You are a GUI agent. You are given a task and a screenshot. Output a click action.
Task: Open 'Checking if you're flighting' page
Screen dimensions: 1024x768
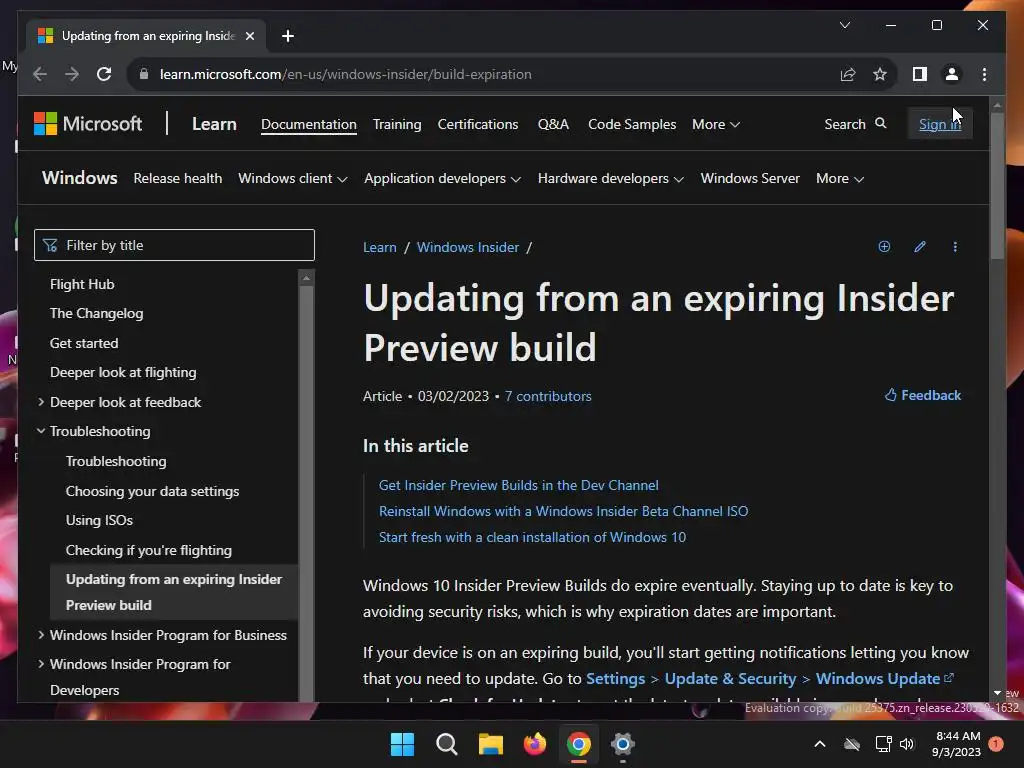pyautogui.click(x=149, y=550)
